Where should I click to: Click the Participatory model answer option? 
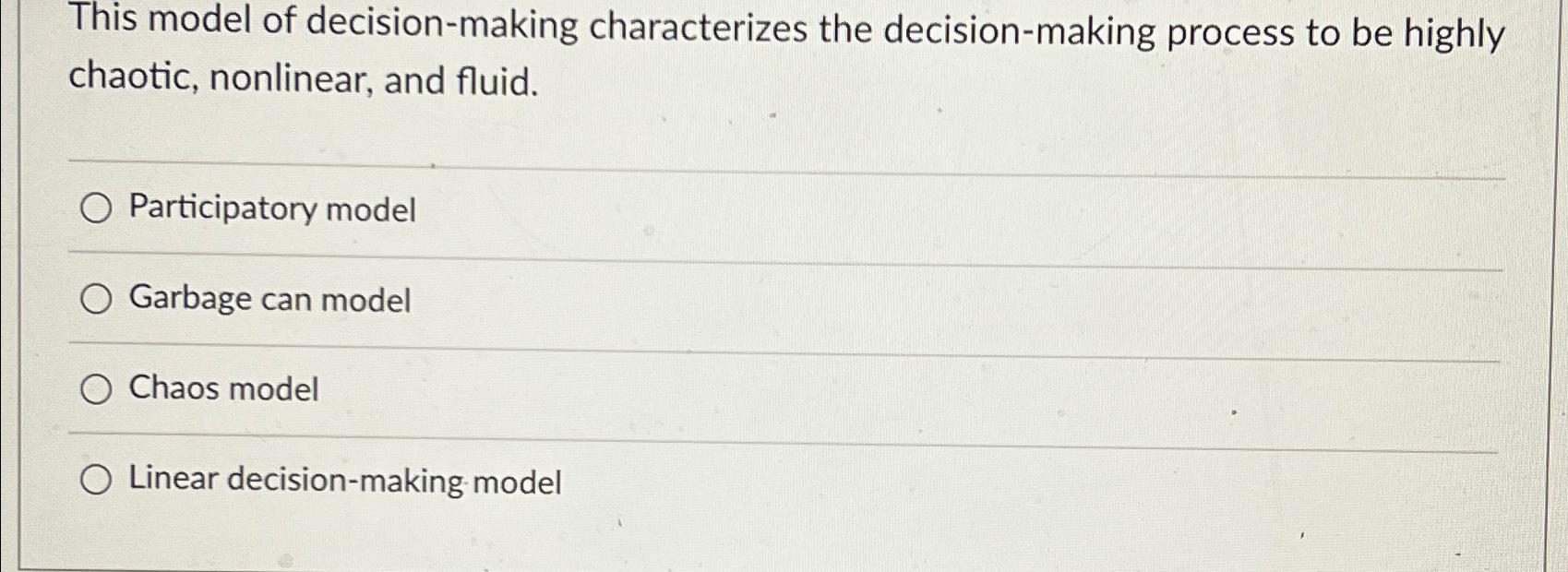[272, 210]
